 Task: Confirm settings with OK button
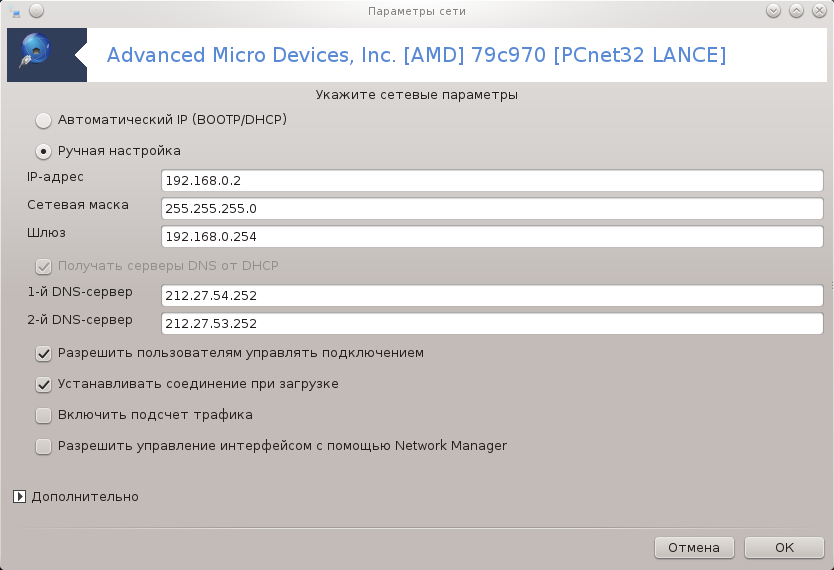784,548
